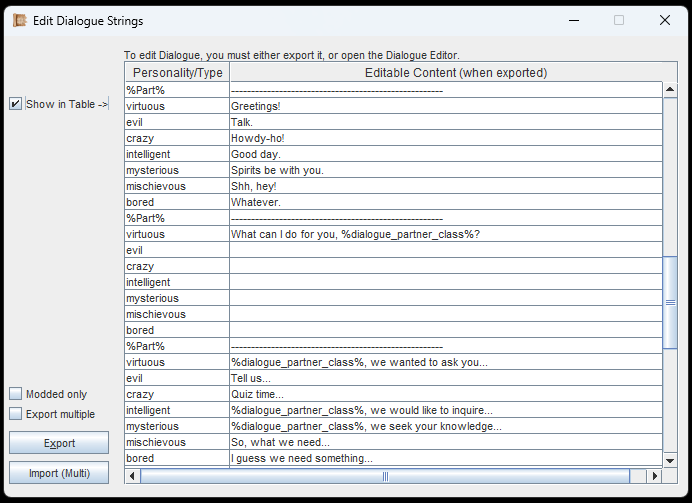The height and width of the screenshot is (503, 692).
Task: Click the vertical scrollbar down arrow
Action: tap(670, 459)
